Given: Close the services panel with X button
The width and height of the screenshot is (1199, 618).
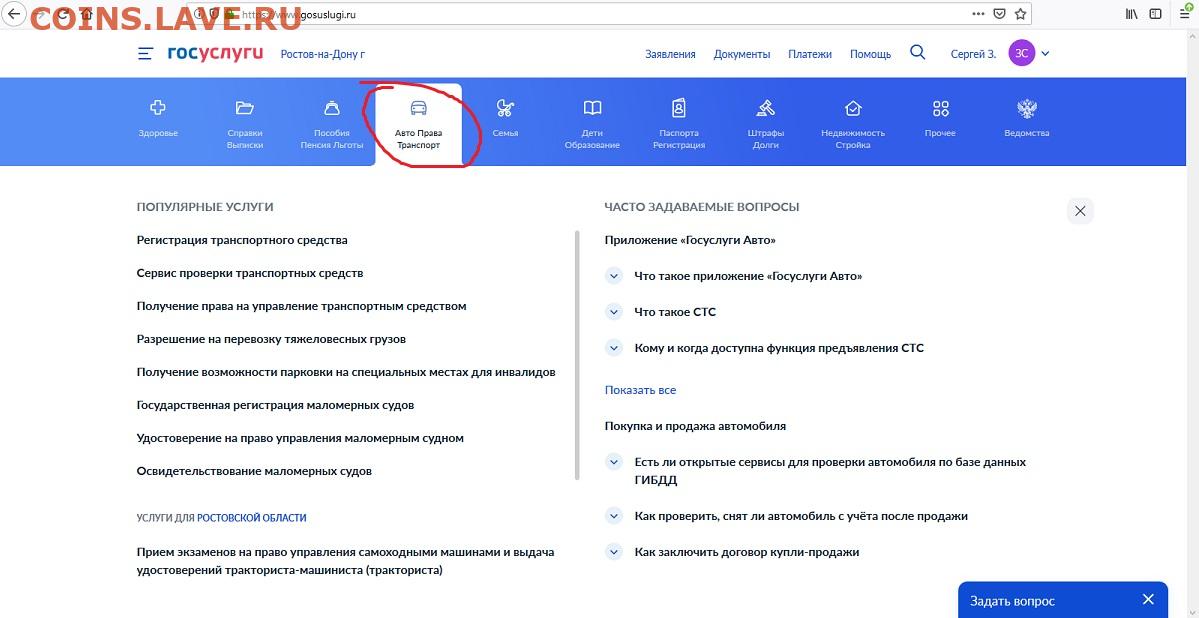Looking at the screenshot, I should tap(1080, 211).
